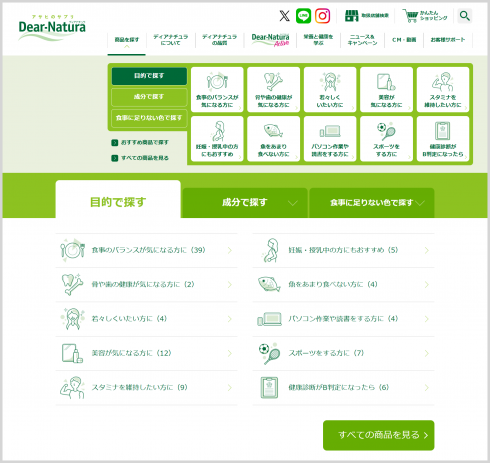Open the shopping cart icon

pyautogui.click(x=410, y=16)
